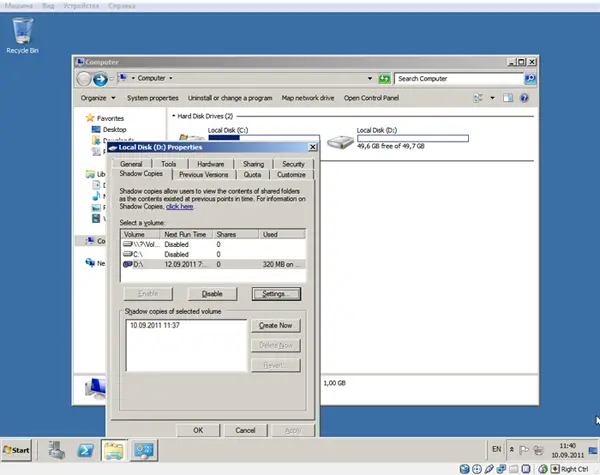Open Windows PowerShell from taskbar
Screen dimensions: 600x475
[x=85, y=450]
